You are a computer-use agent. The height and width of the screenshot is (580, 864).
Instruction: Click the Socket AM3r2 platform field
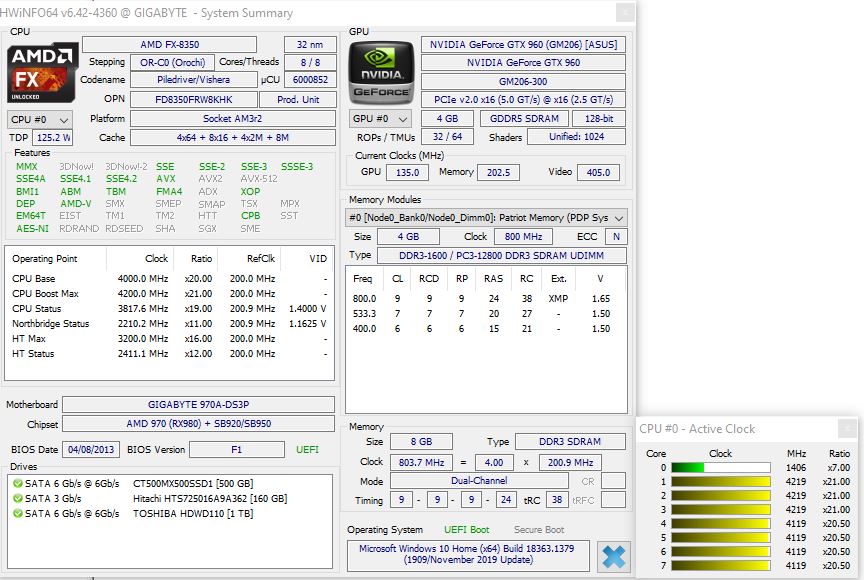tap(233, 118)
